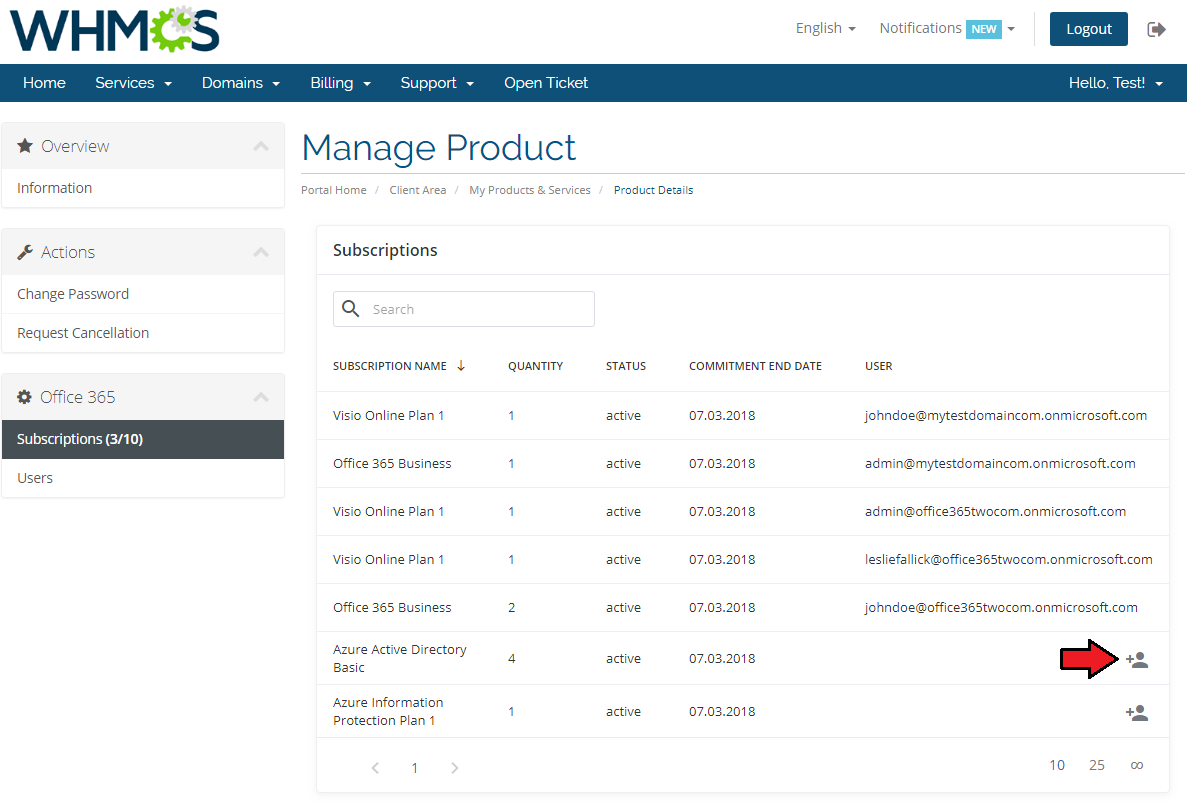Show unlimited entries per page
Image resolution: width=1187 pixels, height=809 pixels.
click(x=1136, y=765)
